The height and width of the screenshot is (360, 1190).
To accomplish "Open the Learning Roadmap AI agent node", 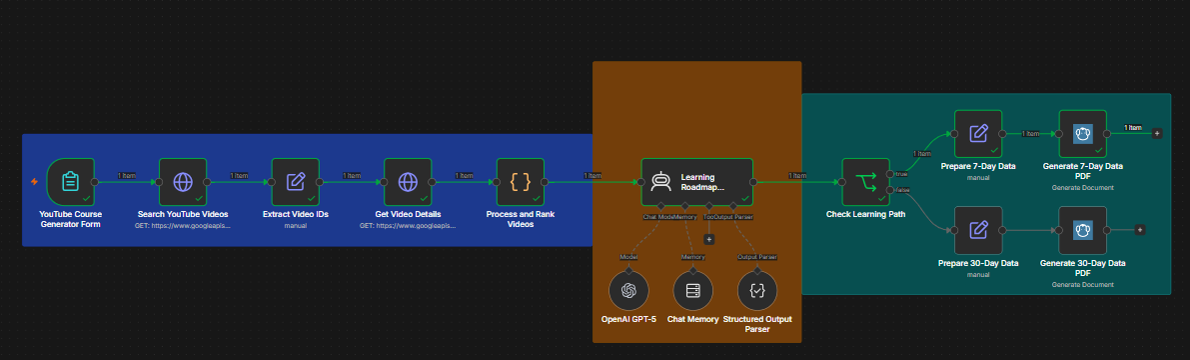I will [697, 182].
